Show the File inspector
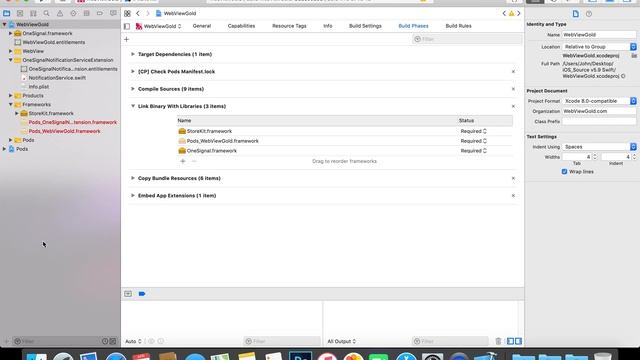 (576, 14)
